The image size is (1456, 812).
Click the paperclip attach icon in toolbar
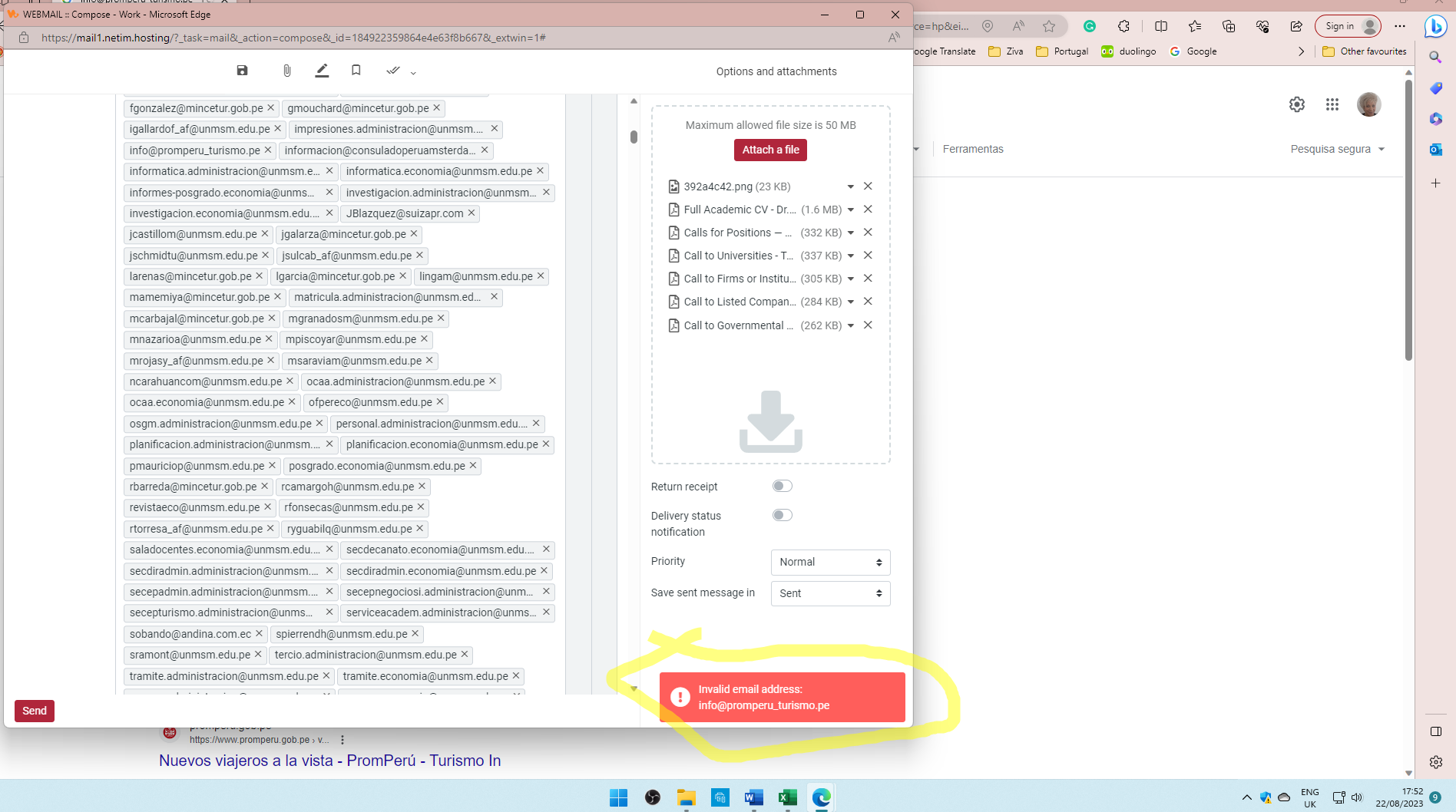tap(286, 71)
